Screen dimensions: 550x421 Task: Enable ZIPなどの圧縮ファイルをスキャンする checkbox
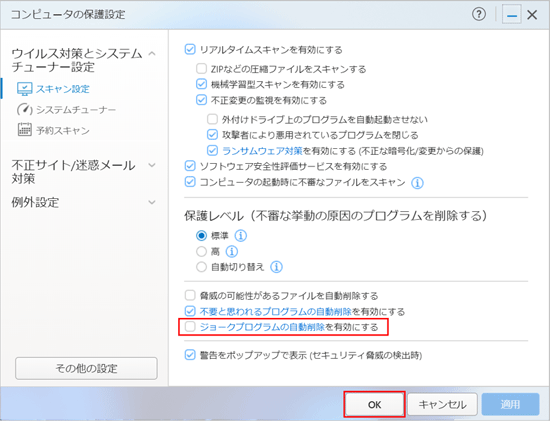point(201,68)
